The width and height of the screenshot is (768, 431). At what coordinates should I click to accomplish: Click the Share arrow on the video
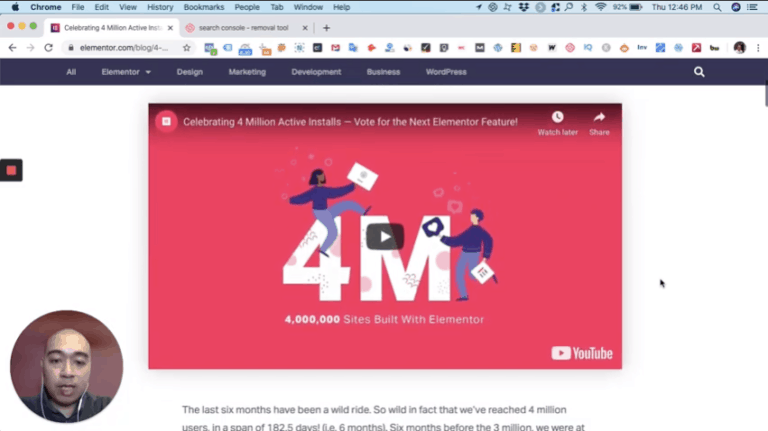[599, 117]
